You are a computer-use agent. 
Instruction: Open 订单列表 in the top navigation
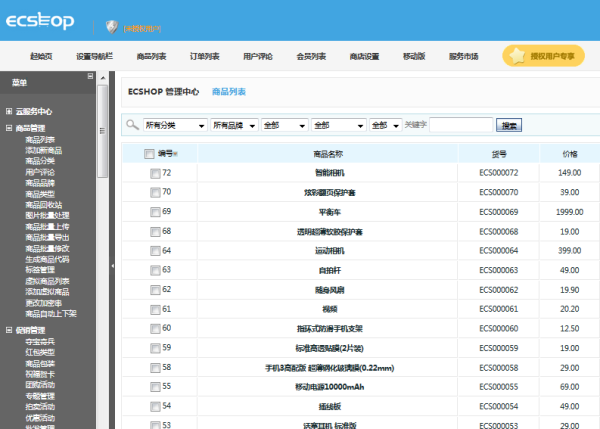pos(204,56)
